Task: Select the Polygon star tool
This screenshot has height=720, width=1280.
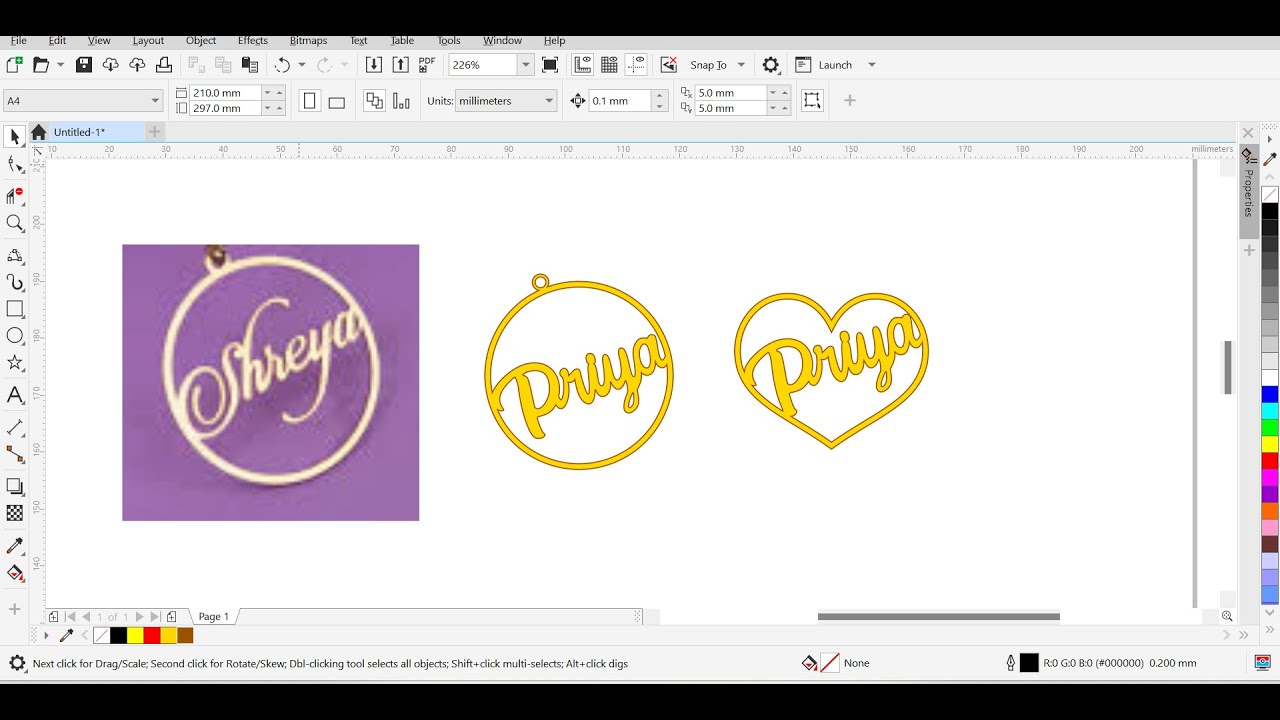Action: pyautogui.click(x=14, y=363)
